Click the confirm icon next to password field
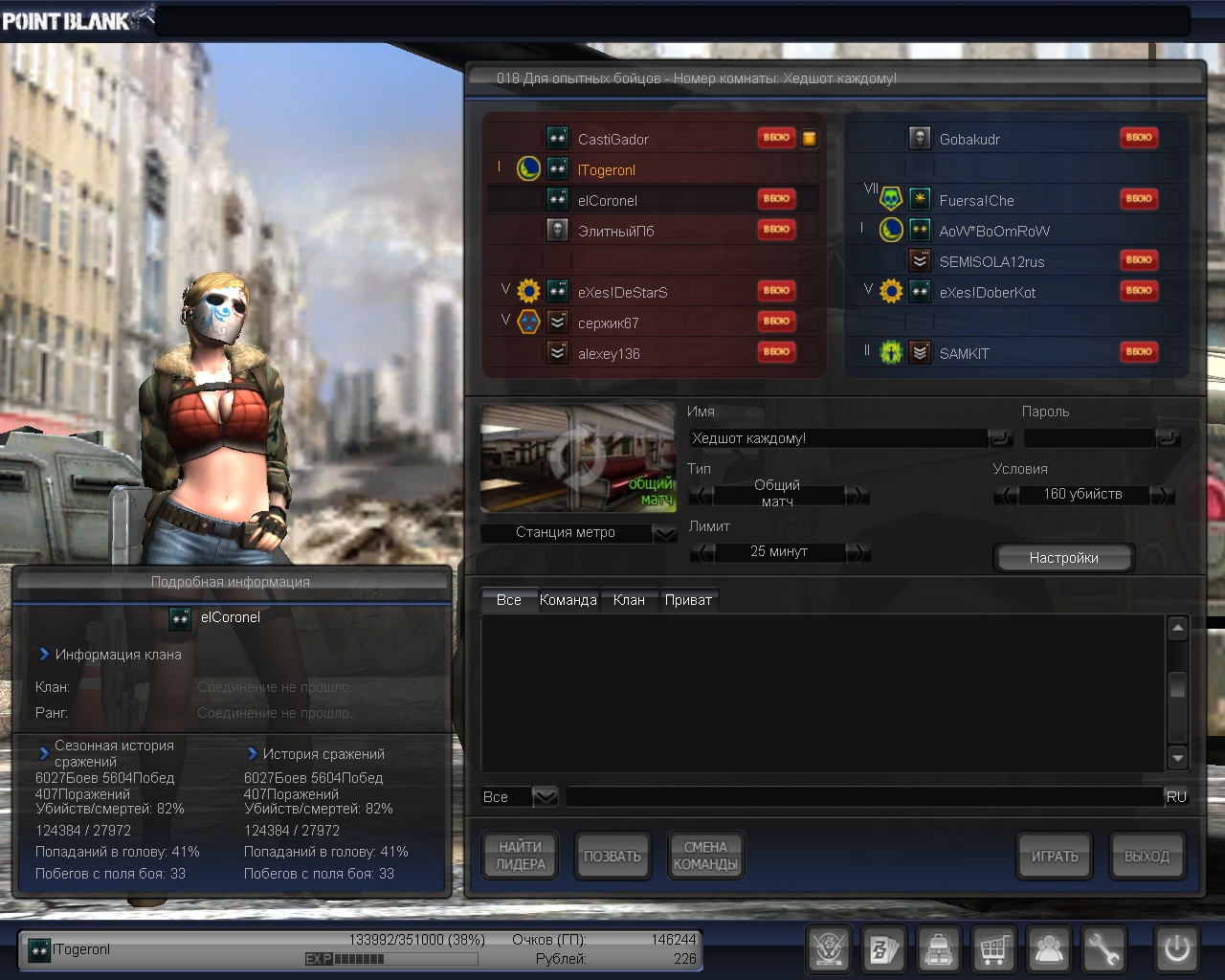 tap(1168, 438)
